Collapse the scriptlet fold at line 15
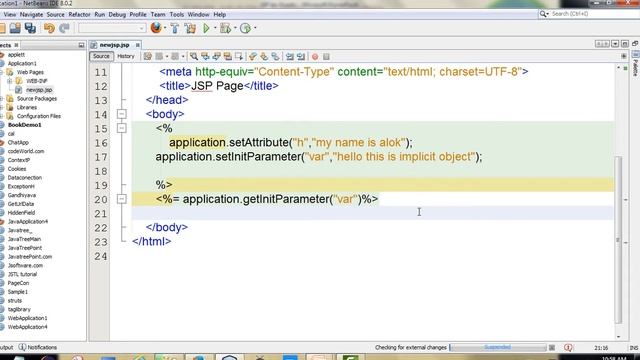640x360 pixels. tap(122, 128)
